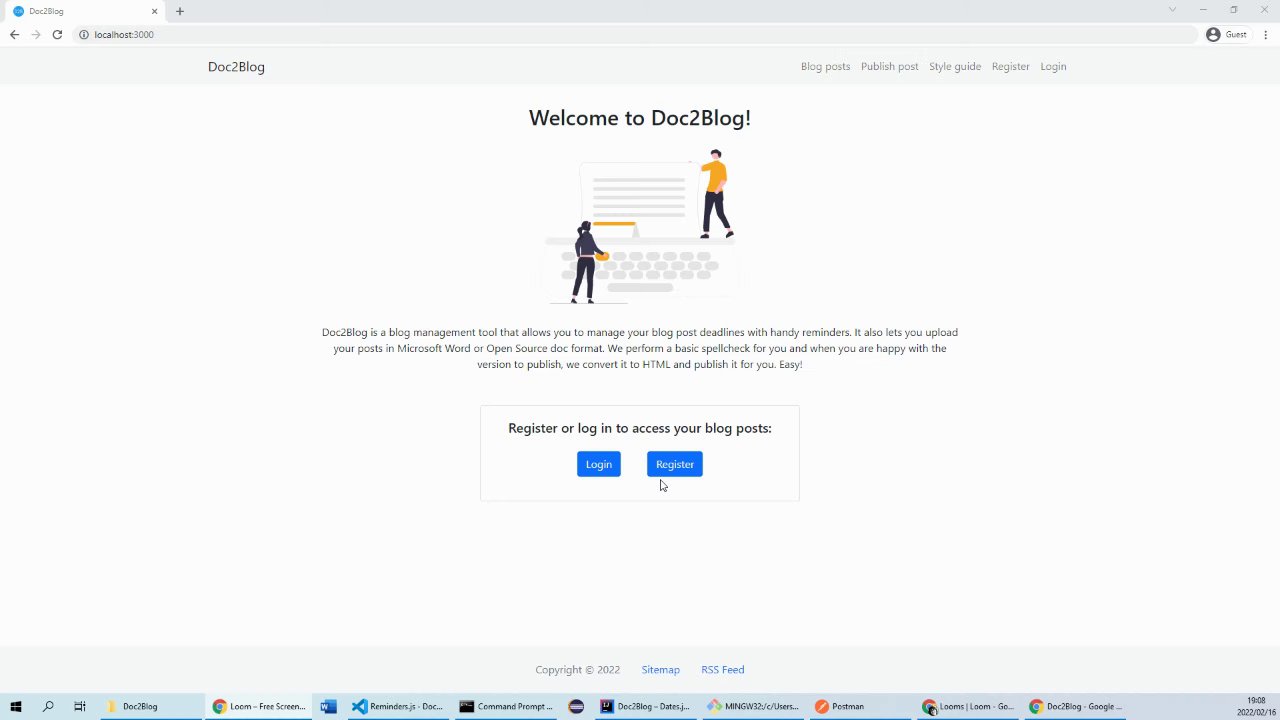Open Publish post in the navbar

pos(889,66)
